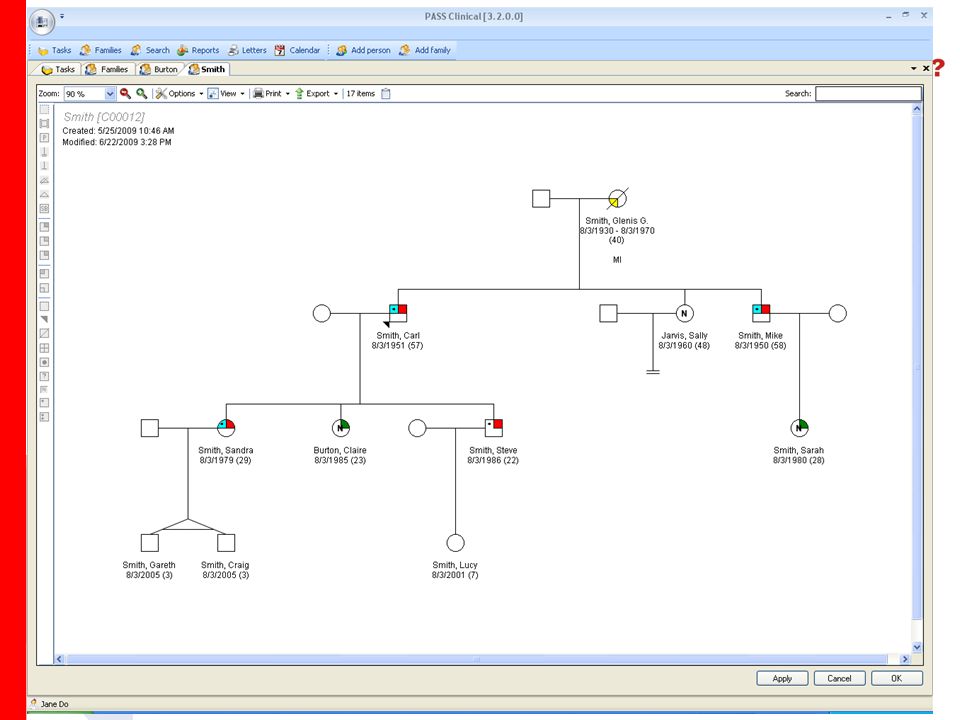Select Steve Smith's square symbol
The image size is (960, 720).
(x=493, y=428)
